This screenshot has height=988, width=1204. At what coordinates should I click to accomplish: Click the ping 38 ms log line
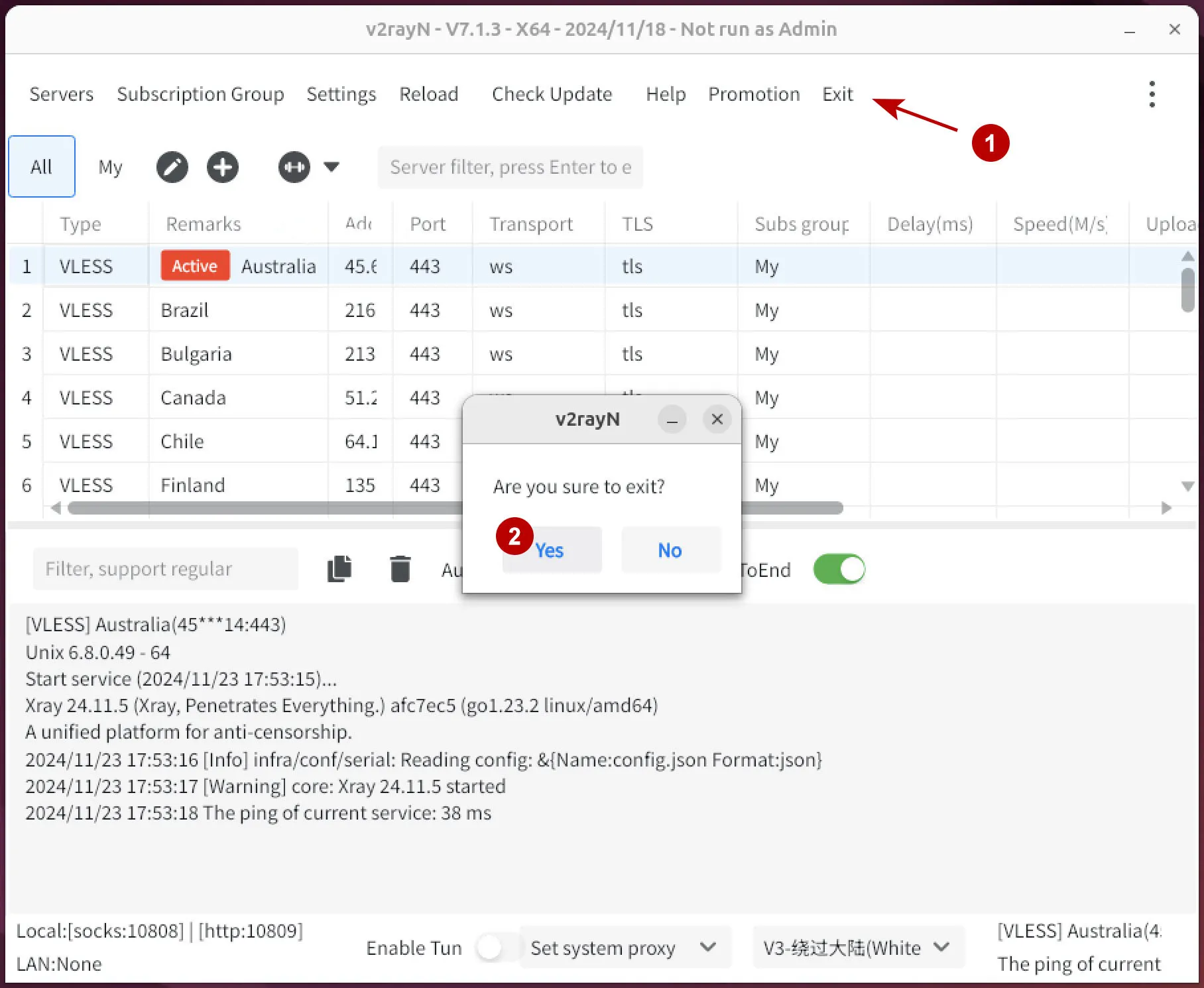(259, 813)
